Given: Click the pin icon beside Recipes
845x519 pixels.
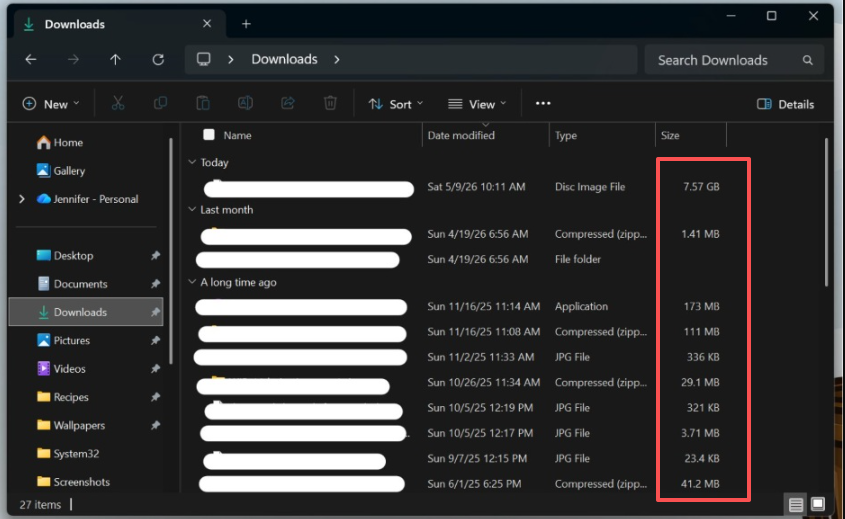Looking at the screenshot, I should tap(155, 397).
